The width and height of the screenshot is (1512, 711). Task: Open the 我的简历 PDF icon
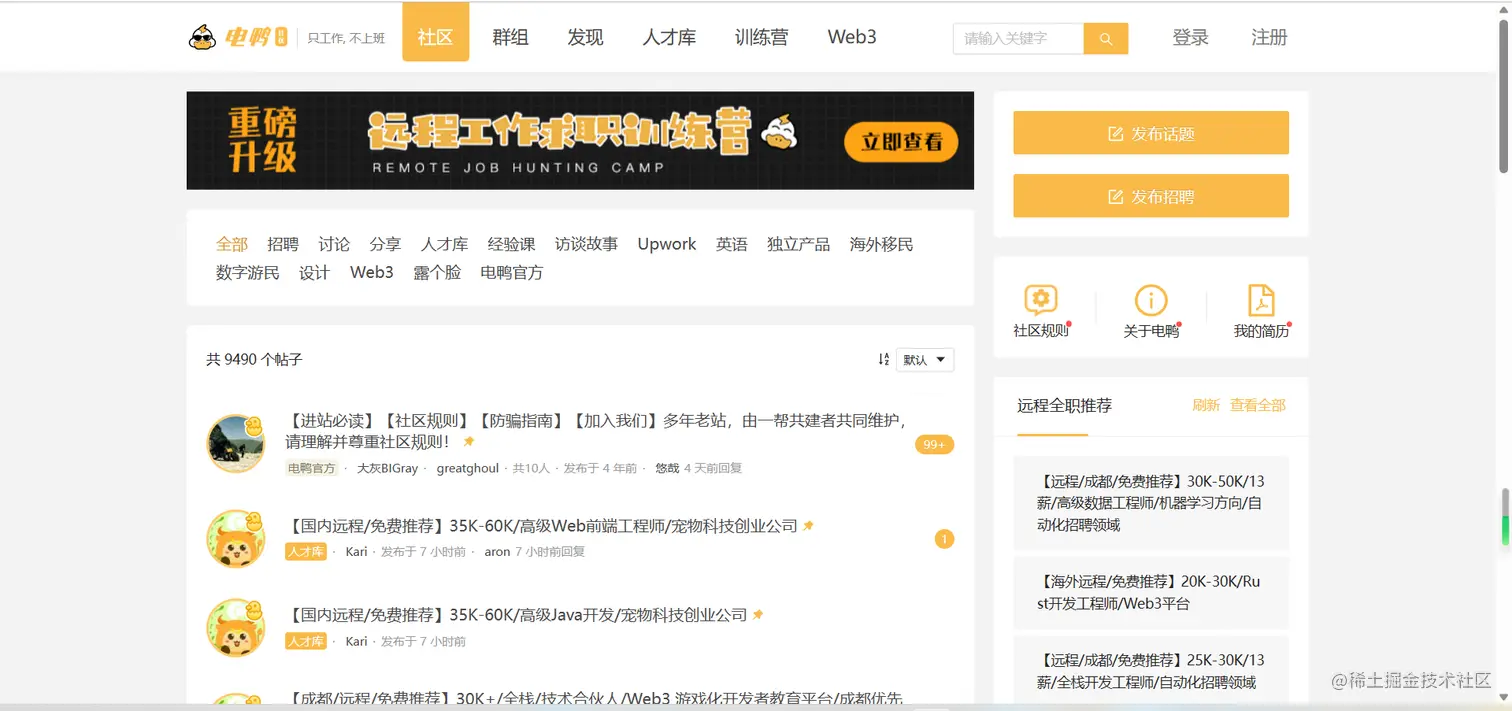coord(1261,300)
